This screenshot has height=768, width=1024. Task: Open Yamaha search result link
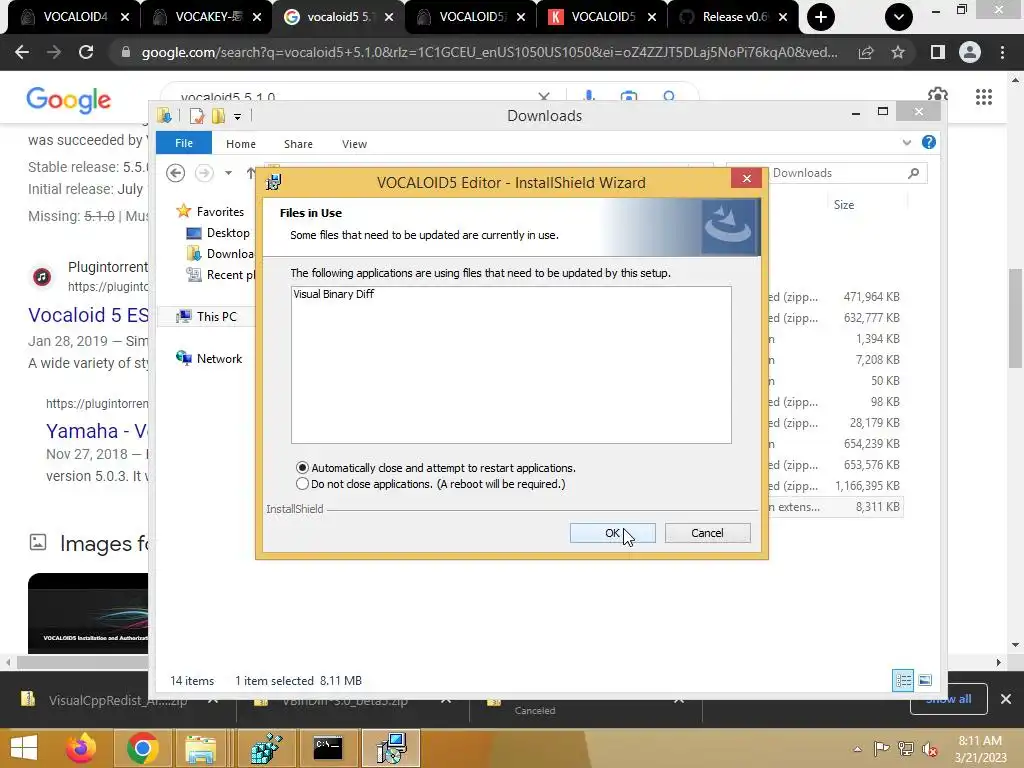97,431
